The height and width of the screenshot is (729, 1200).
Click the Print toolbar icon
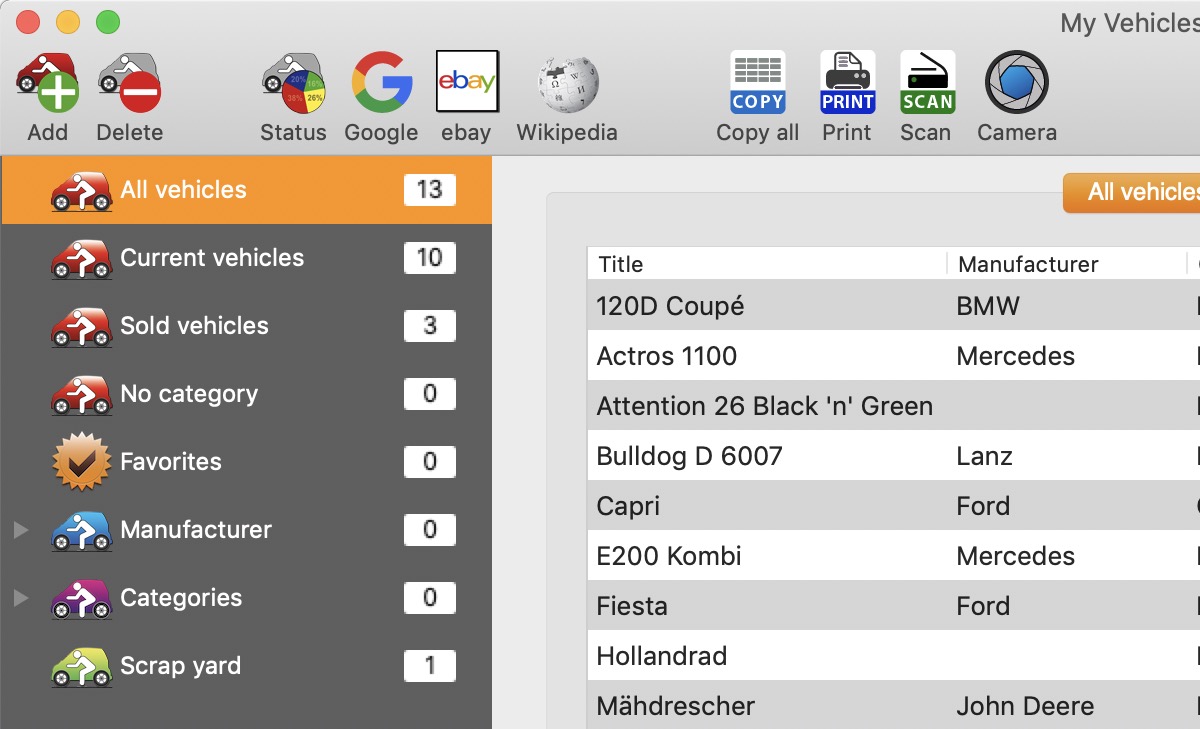847,82
